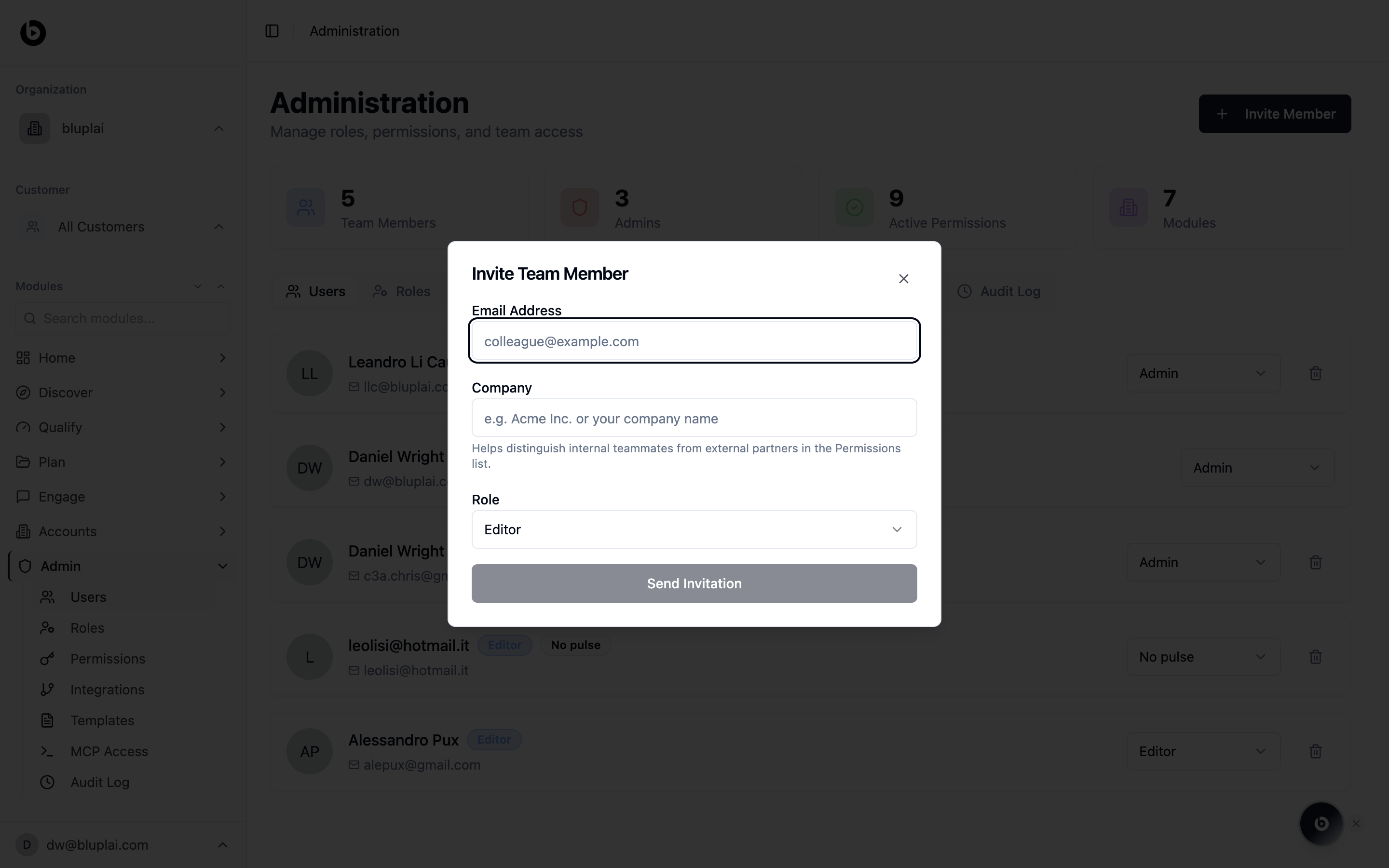Image resolution: width=1389 pixels, height=868 pixels.
Task: Dismiss the floating assistant widget
Action: (1356, 824)
